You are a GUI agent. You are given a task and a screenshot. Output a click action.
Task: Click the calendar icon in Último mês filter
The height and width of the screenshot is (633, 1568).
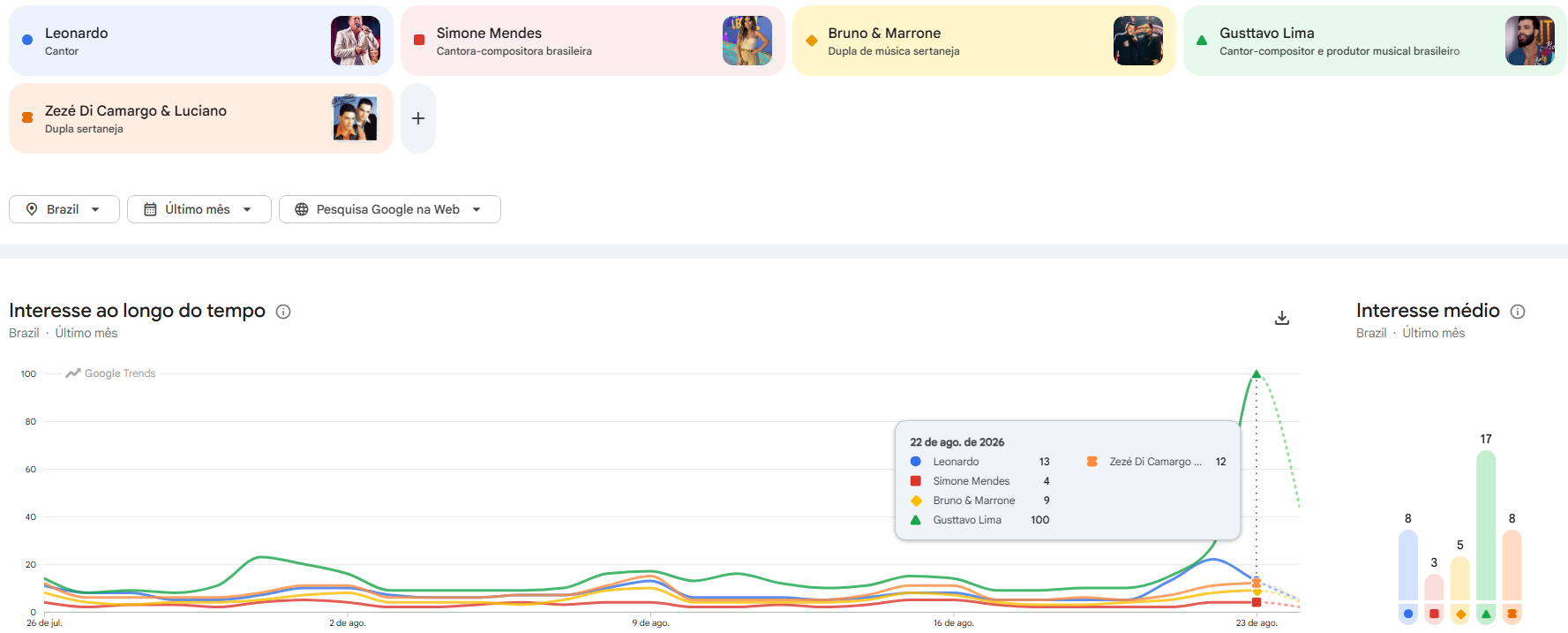coord(150,209)
